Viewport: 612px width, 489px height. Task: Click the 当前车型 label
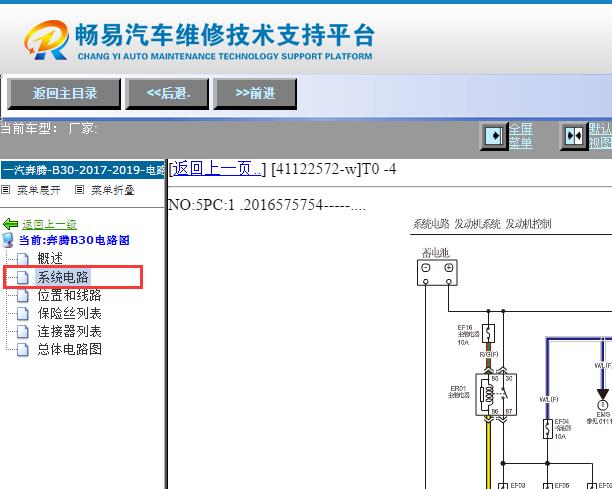pyautogui.click(x=29, y=128)
